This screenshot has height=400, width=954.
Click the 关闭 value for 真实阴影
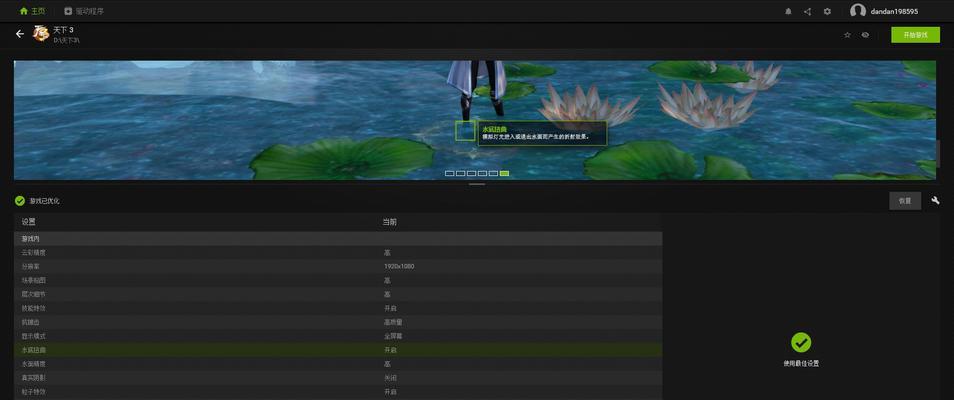390,378
